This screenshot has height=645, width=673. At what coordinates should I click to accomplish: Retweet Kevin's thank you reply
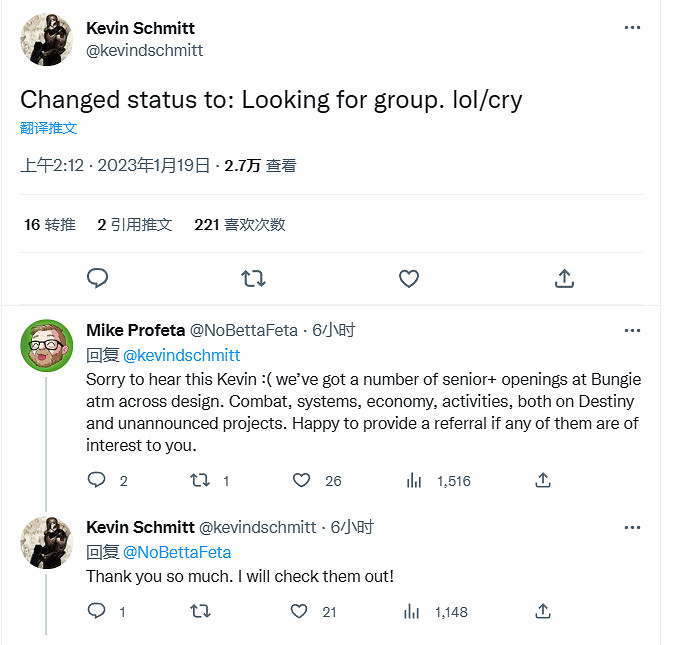pos(200,611)
